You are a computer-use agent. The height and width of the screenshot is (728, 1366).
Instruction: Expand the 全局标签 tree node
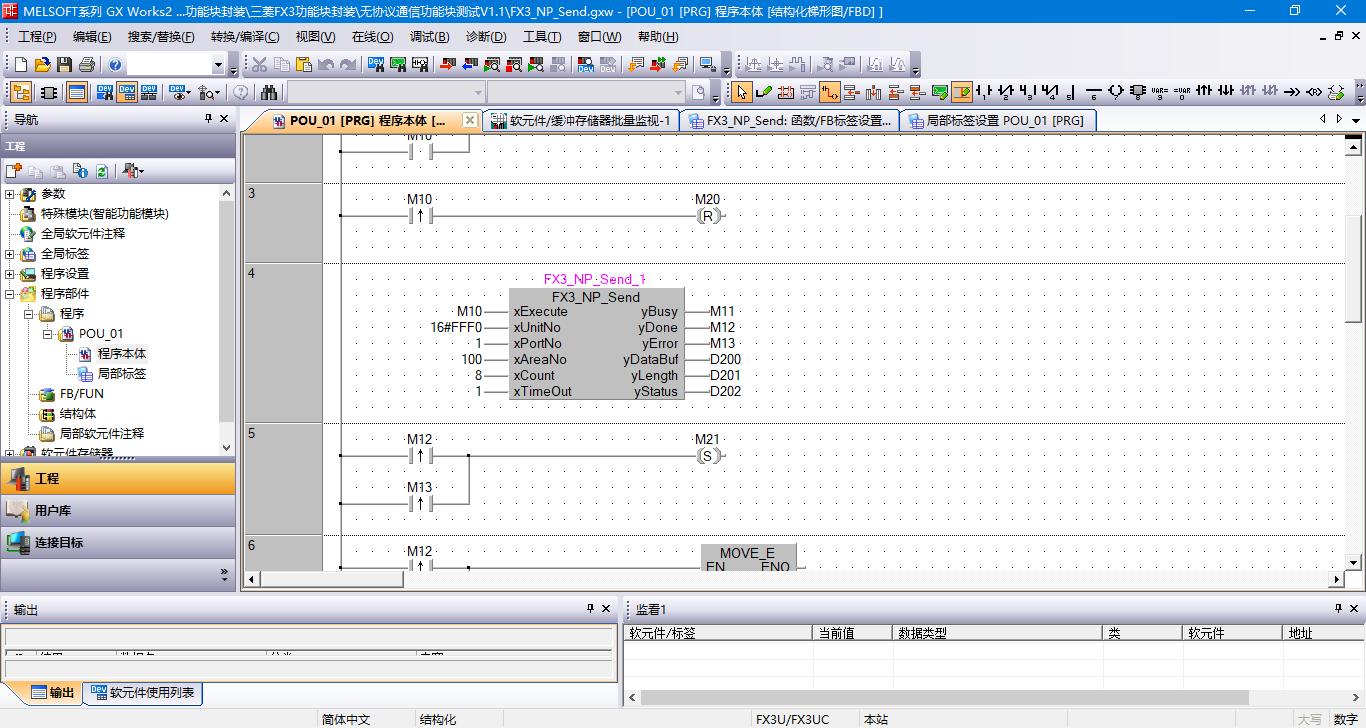click(x=10, y=254)
